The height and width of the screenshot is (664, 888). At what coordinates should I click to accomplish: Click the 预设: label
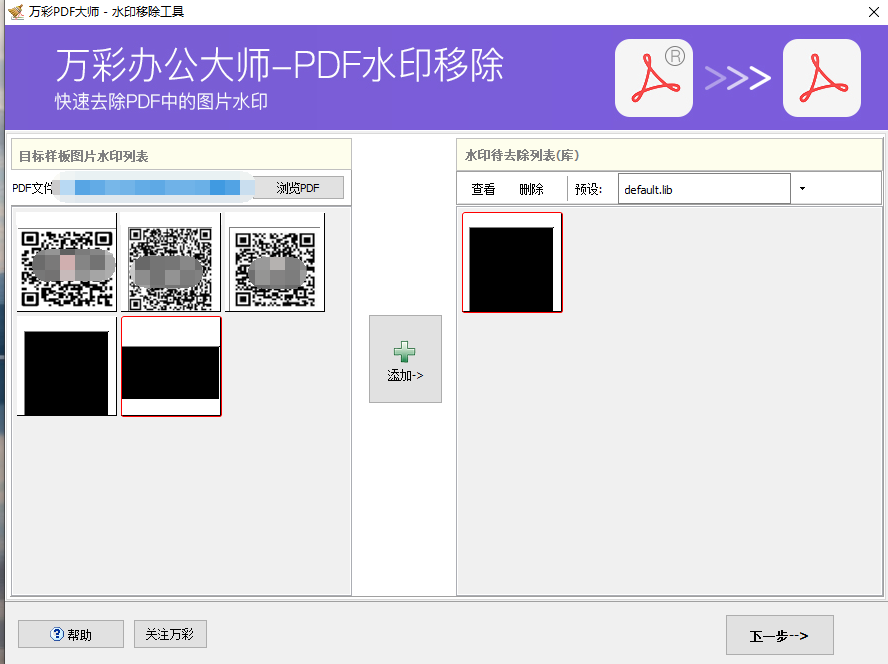click(588, 189)
